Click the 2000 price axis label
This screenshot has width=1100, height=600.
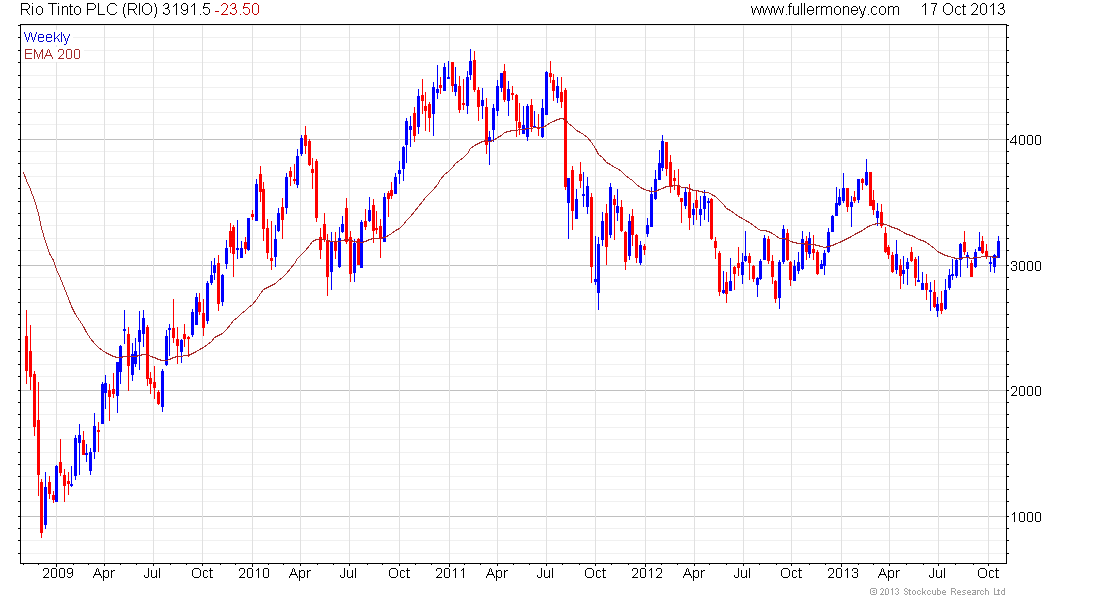[1026, 391]
